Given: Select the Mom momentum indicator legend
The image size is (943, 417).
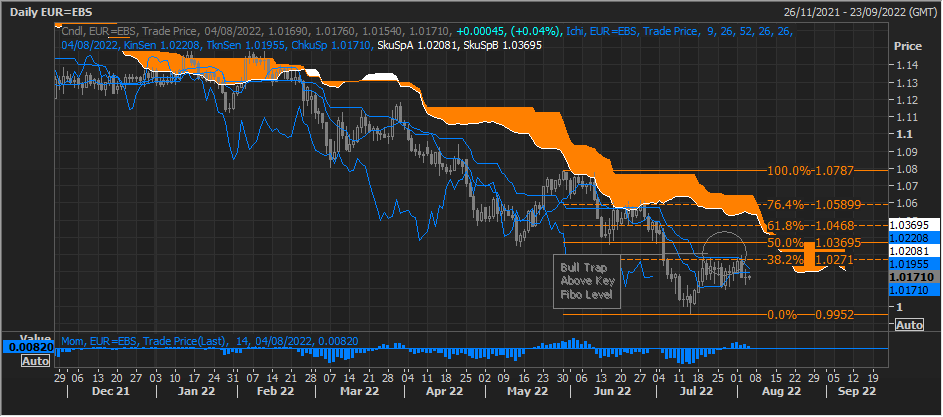Looking at the screenshot, I should click(208, 341).
